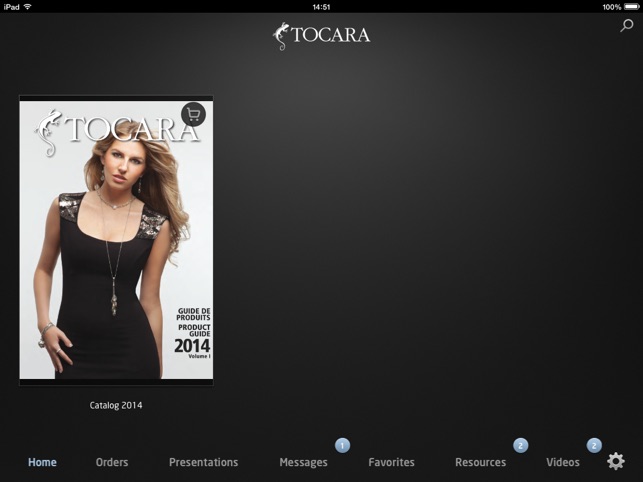Tap the iPad label in status bar

click(11, 7)
